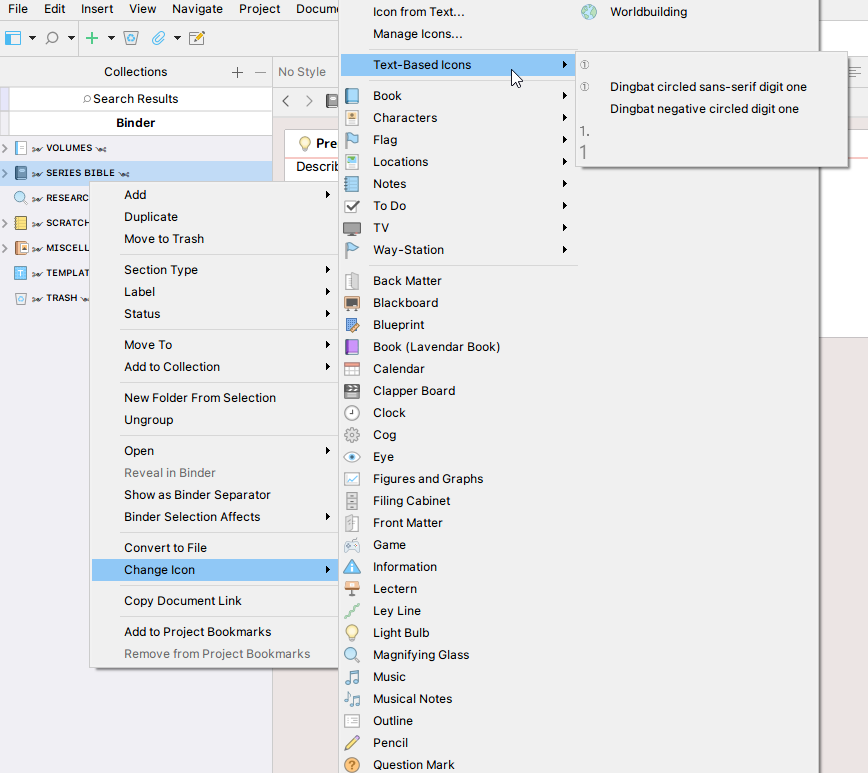The image size is (868, 773).
Task: Expand the VOLUMES folder in the Binder
Action: (6, 147)
